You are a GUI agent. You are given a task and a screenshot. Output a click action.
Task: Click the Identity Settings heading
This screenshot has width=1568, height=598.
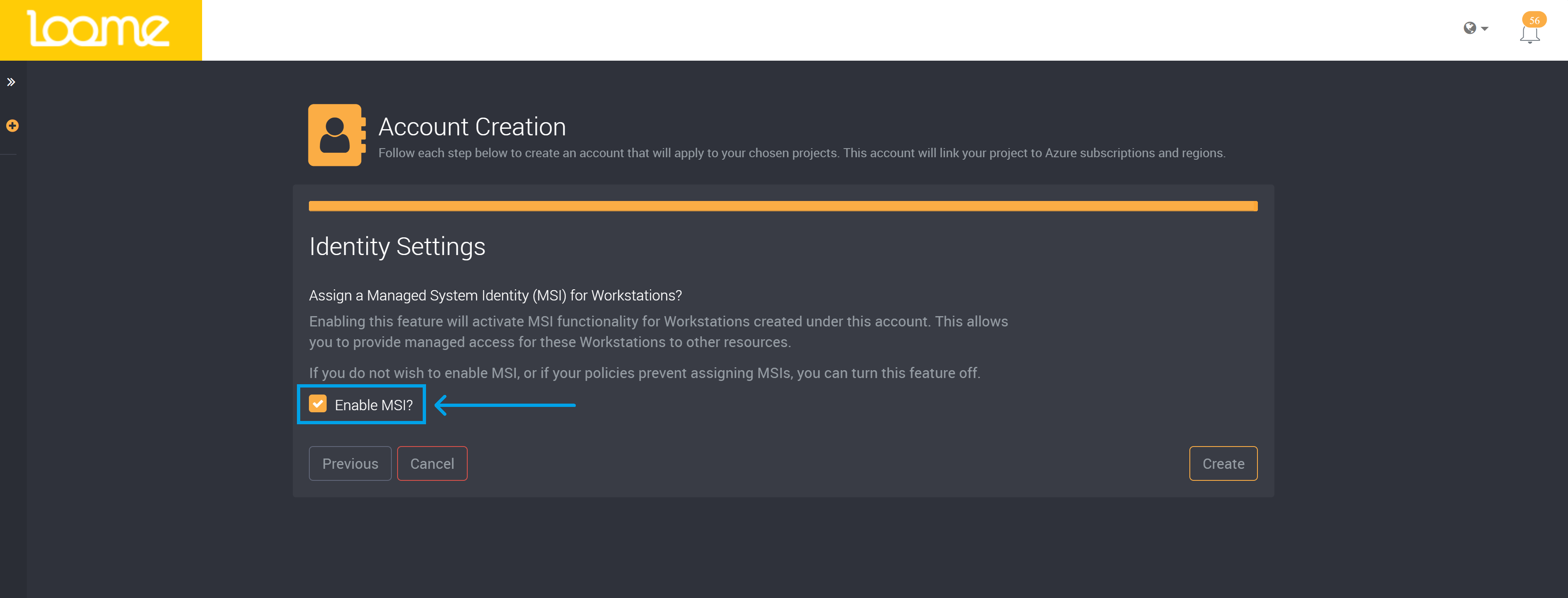(x=397, y=247)
